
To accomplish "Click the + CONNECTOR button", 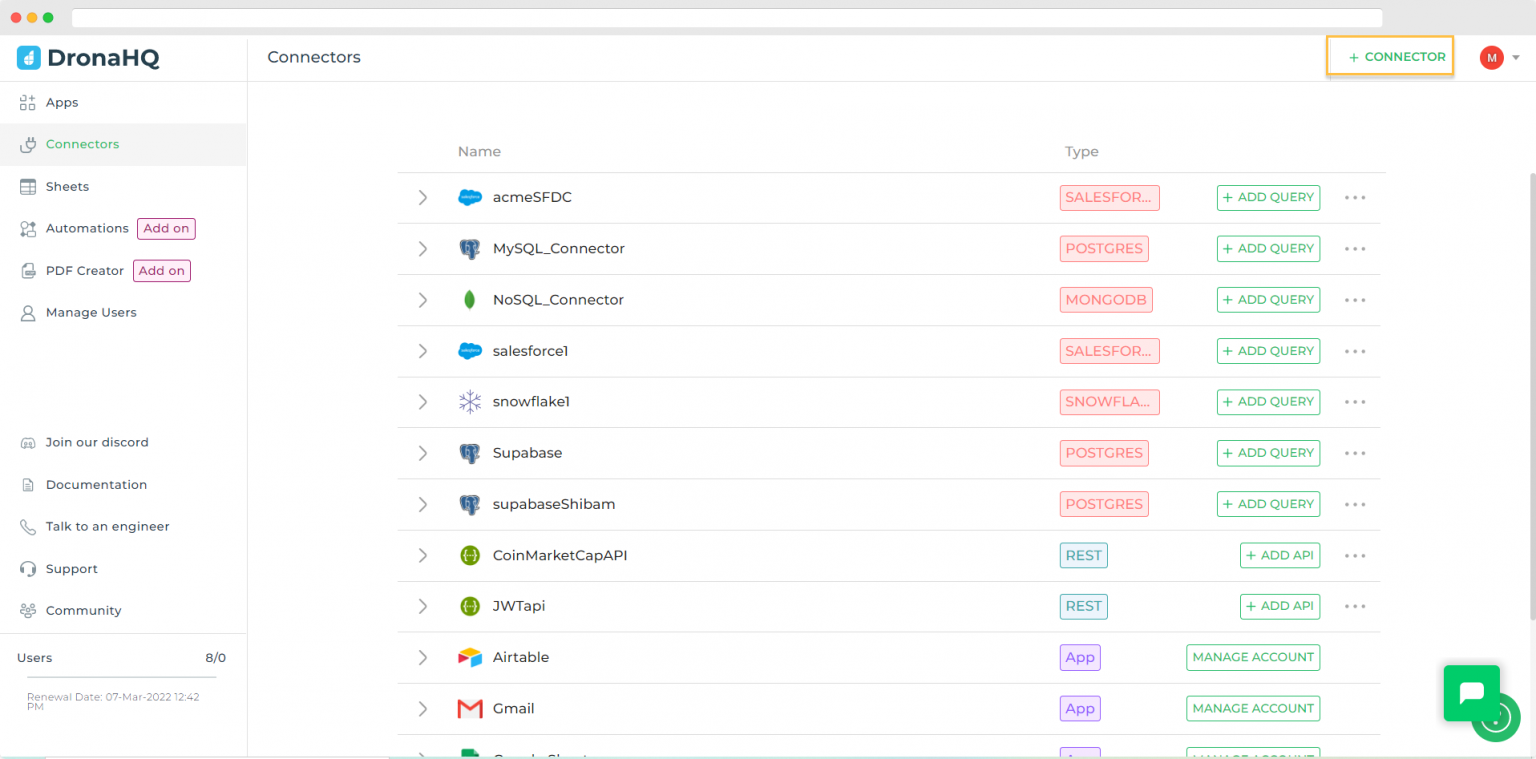I will [1390, 56].
